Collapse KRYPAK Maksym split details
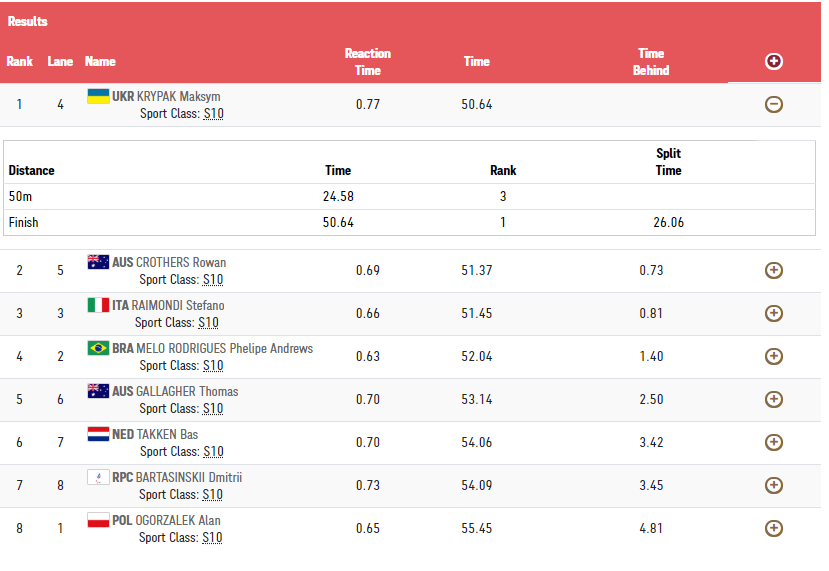829x571 pixels. coord(773,104)
